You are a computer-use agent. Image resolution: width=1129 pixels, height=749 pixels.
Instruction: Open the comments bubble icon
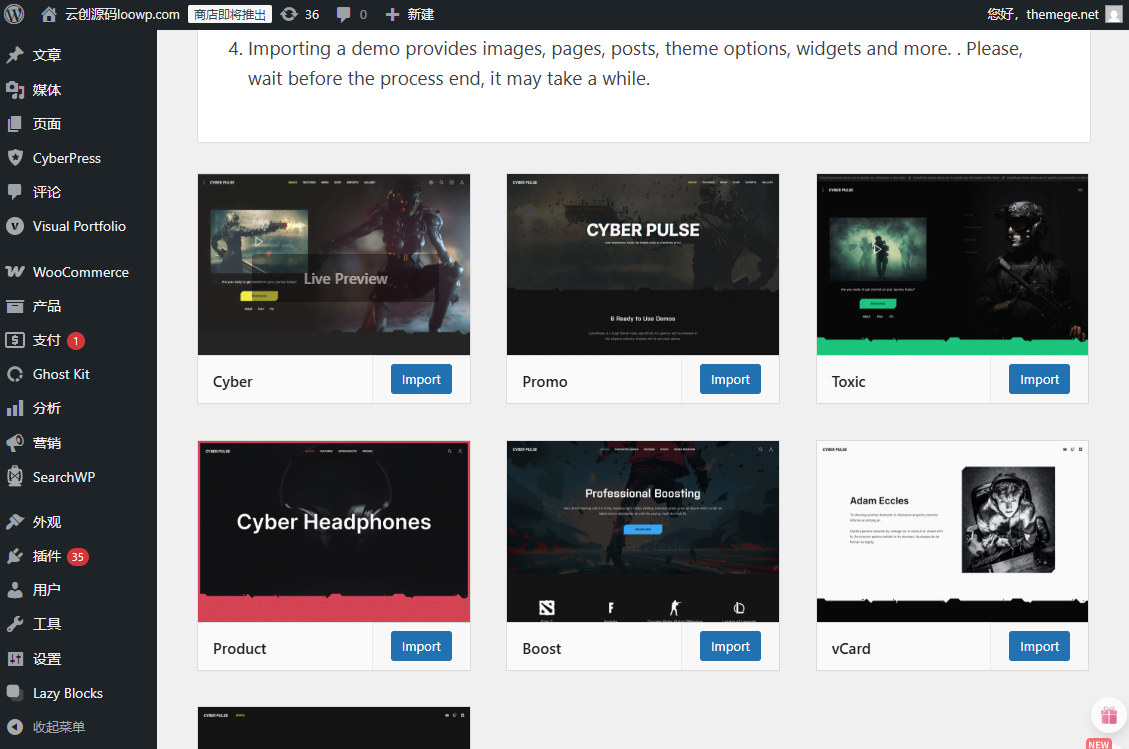tap(343, 14)
